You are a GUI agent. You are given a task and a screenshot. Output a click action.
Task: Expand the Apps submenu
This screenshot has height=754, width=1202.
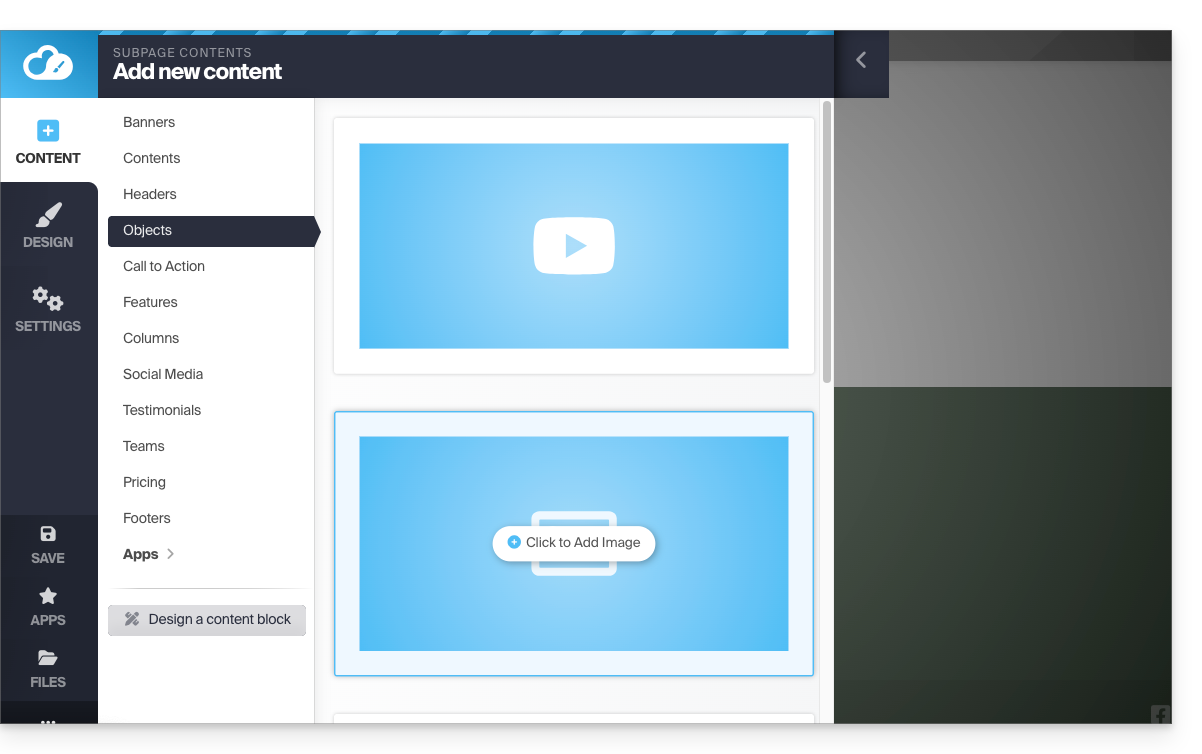point(149,554)
